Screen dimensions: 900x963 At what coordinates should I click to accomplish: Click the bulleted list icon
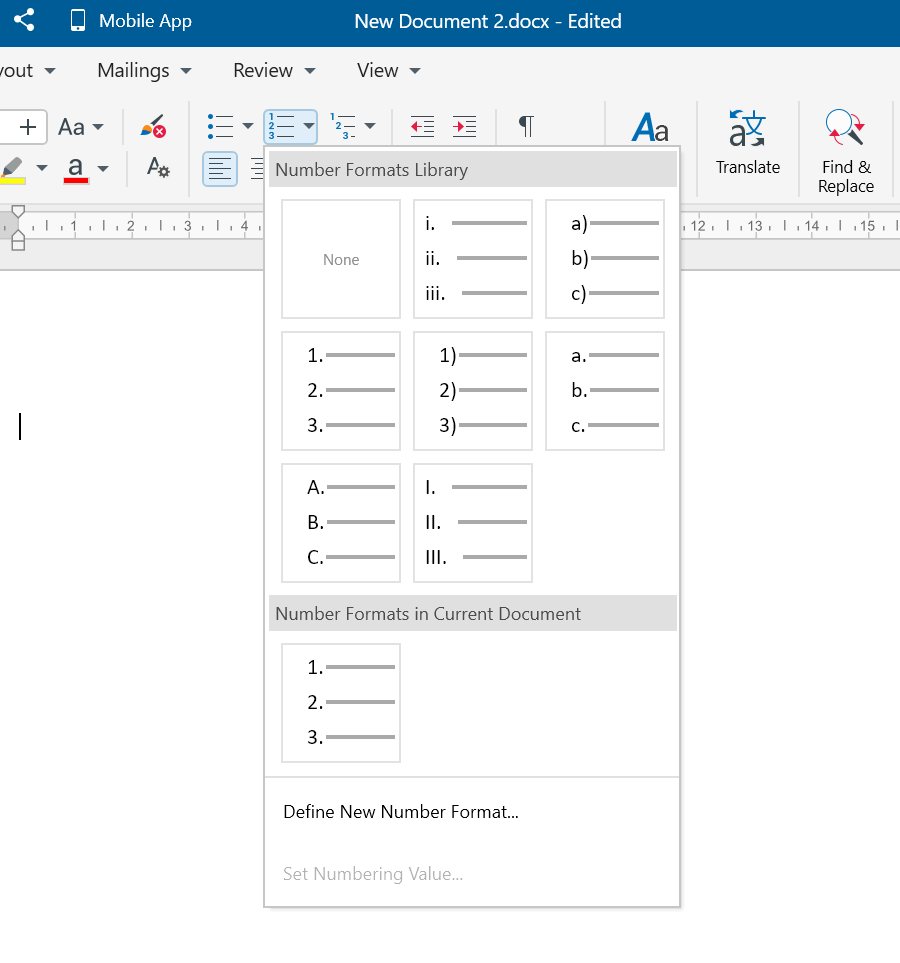coord(220,127)
